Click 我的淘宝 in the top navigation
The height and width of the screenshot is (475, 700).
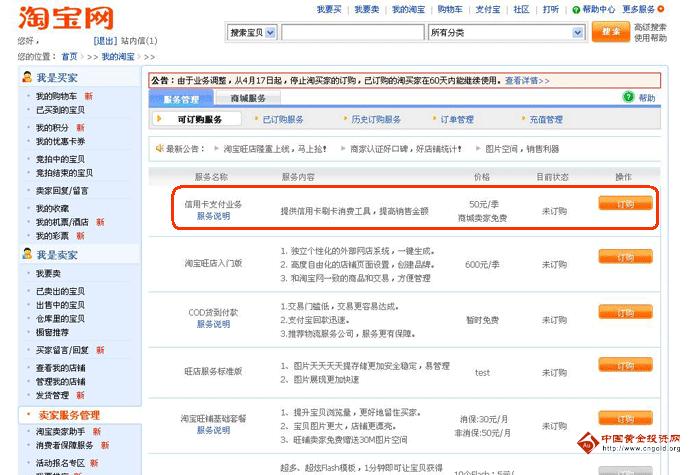pyautogui.click(x=408, y=9)
